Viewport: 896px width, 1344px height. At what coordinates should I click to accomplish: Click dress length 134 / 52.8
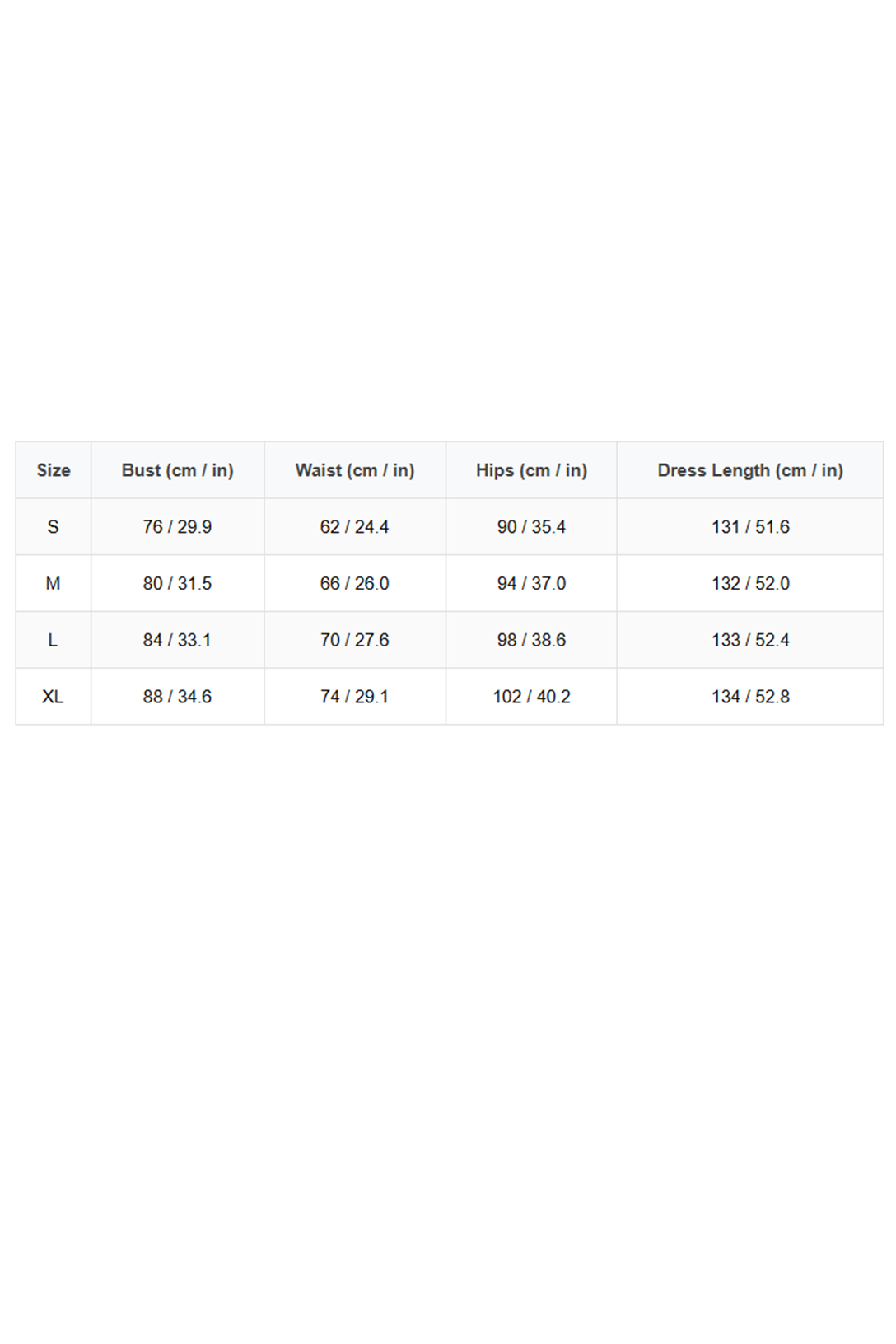(x=749, y=697)
